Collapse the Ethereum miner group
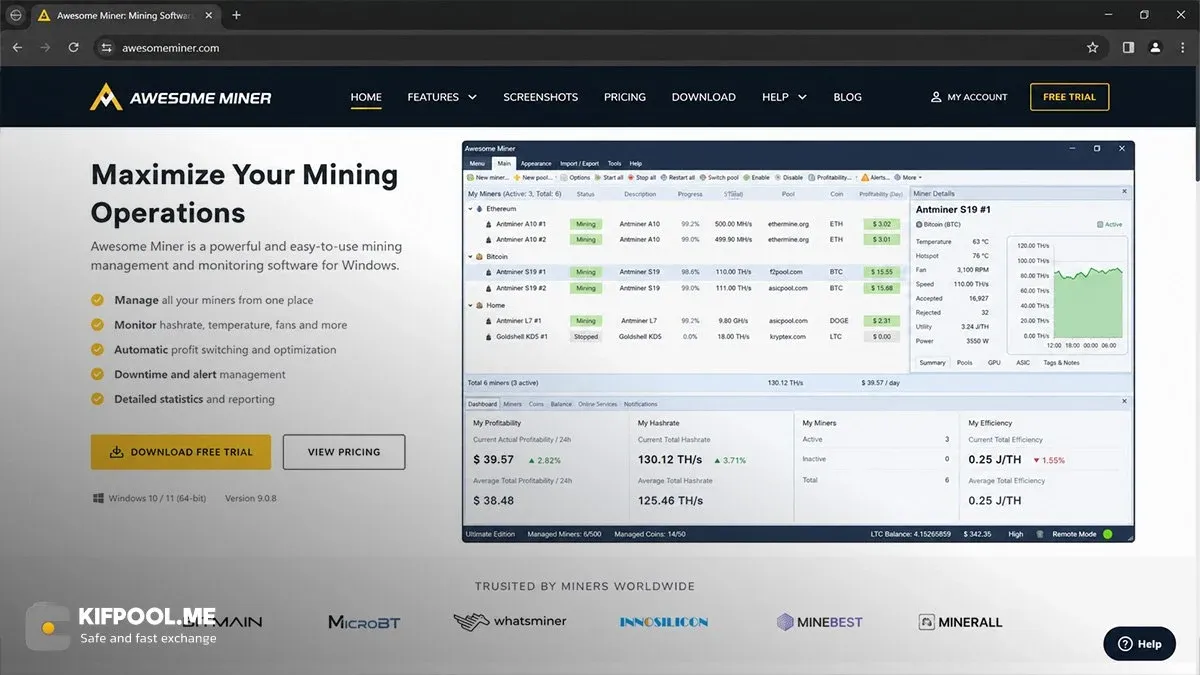The image size is (1200, 675). [471, 209]
